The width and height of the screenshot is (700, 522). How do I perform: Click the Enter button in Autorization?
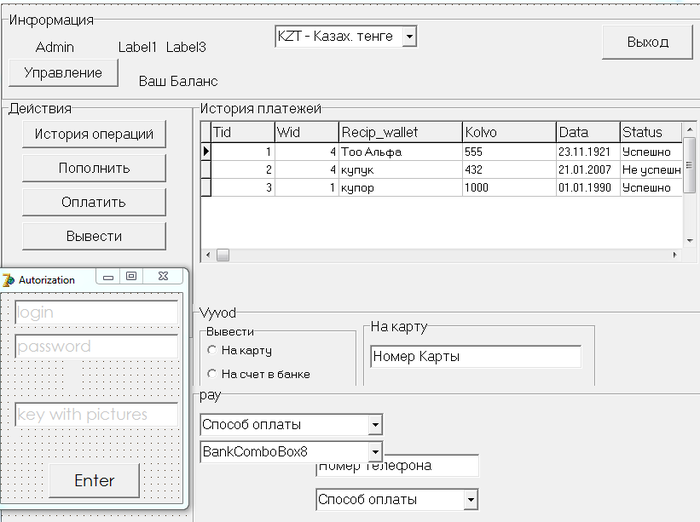coord(94,481)
